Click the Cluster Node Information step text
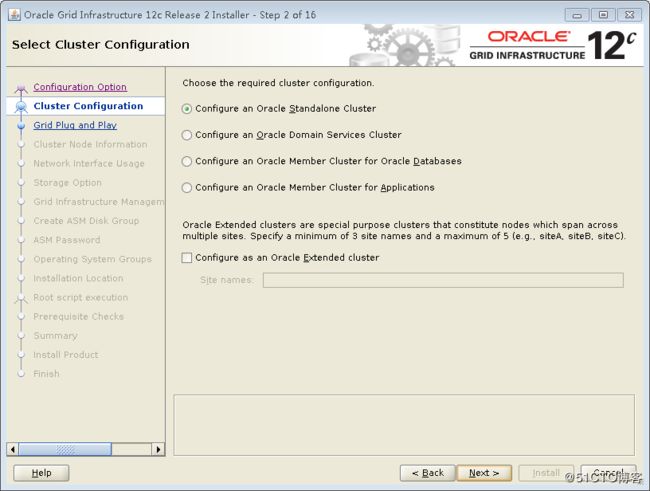The width and height of the screenshot is (650, 491). tap(90, 144)
